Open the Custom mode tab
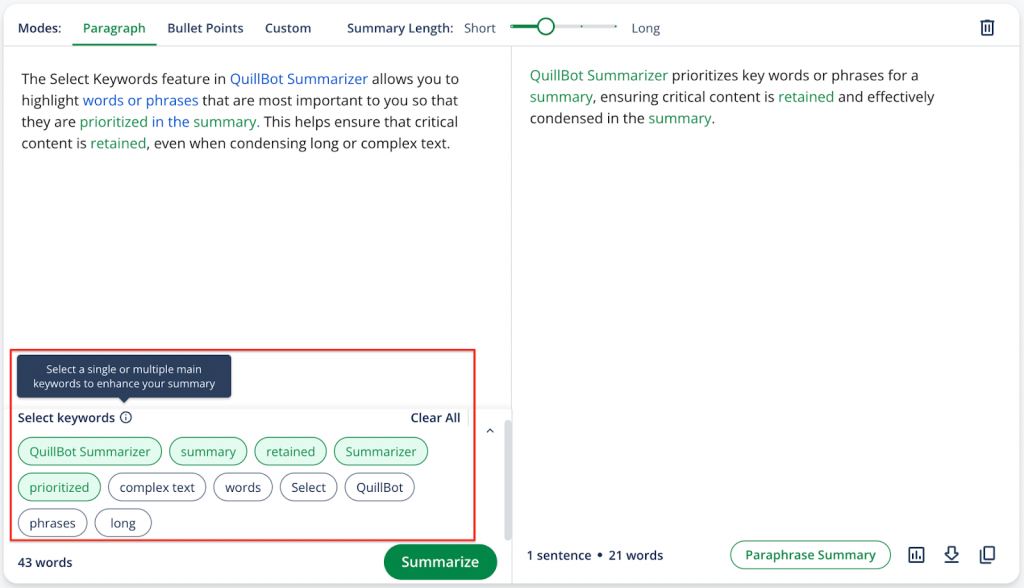Viewport: 1024px width, 588px height. point(288,28)
